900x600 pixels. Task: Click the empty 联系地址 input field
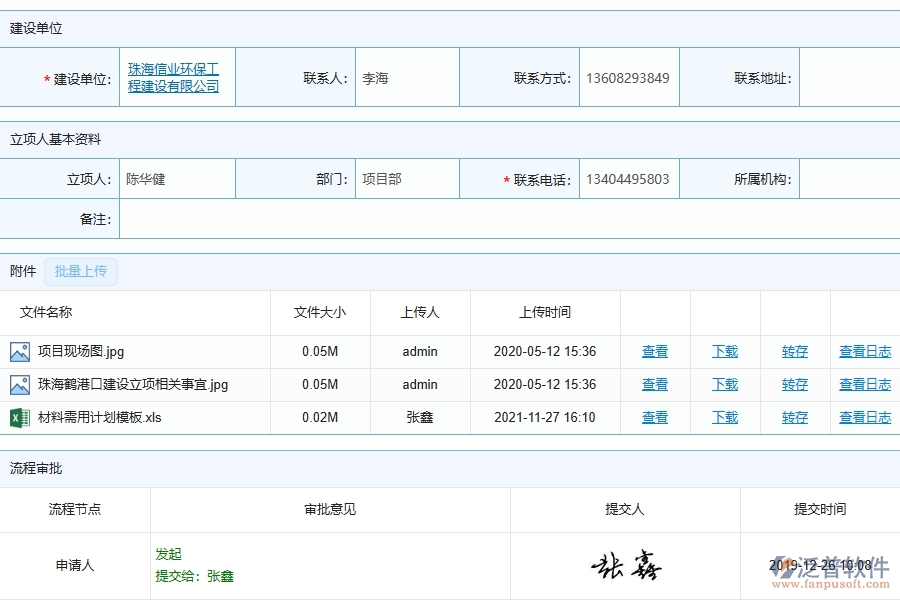click(x=848, y=77)
